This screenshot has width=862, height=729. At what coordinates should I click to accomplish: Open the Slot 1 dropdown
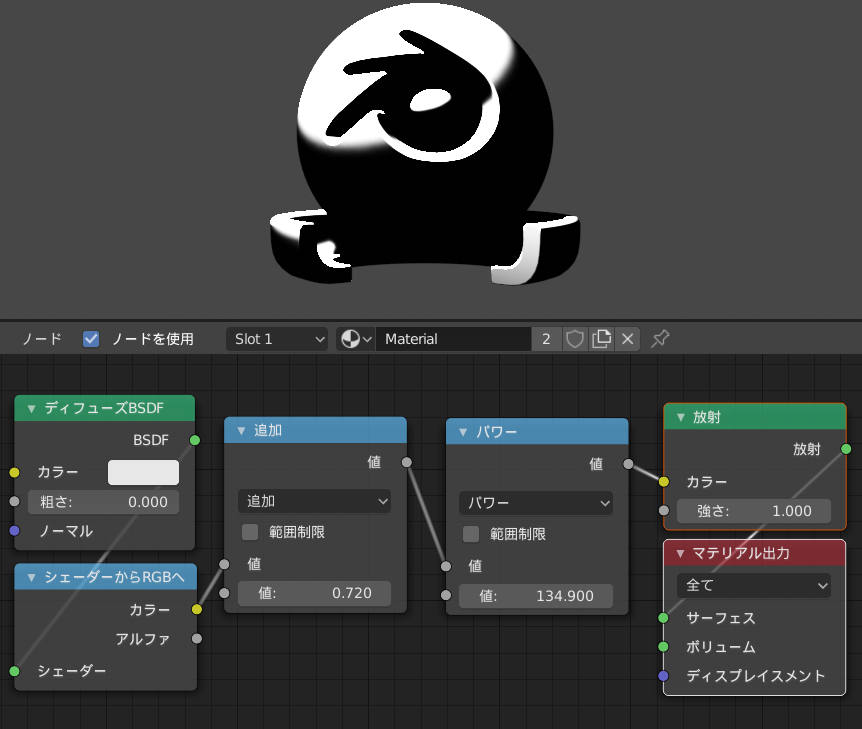tap(277, 339)
